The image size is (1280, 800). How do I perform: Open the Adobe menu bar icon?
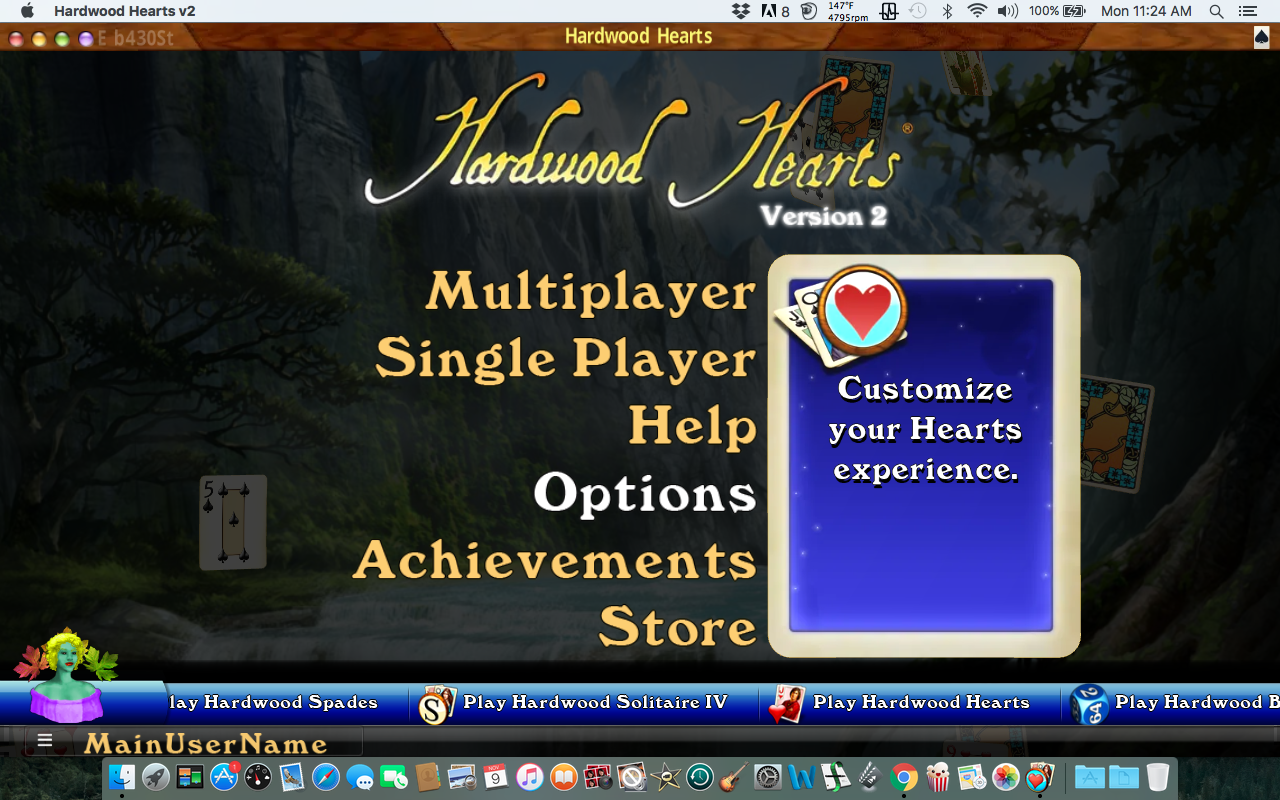coord(776,11)
